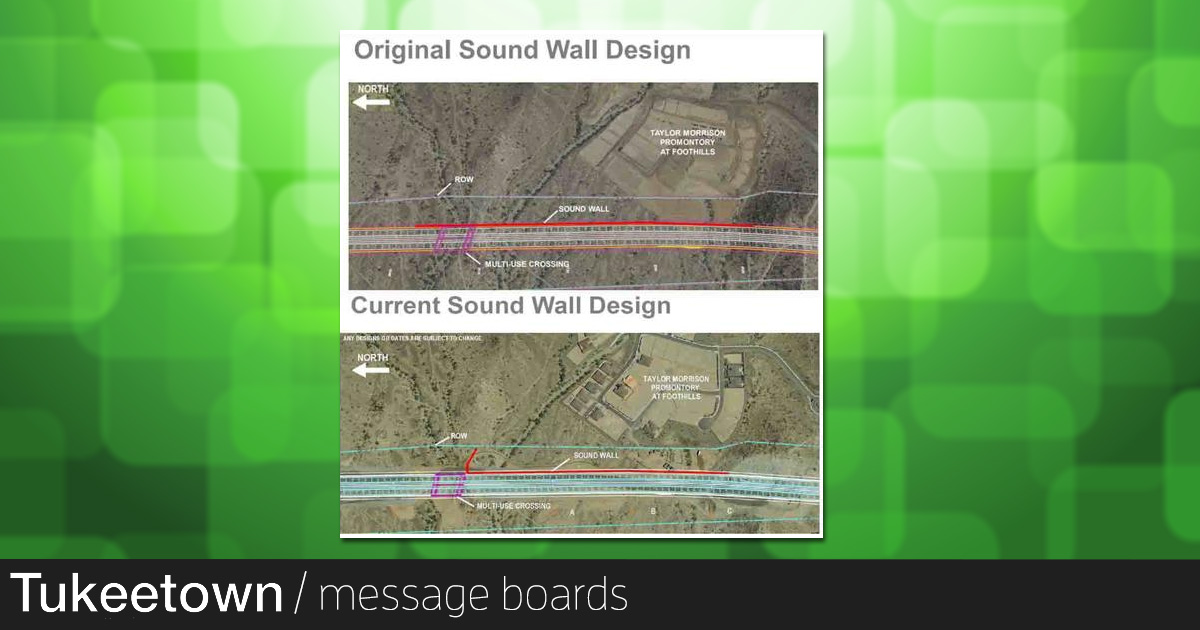This screenshot has width=1200, height=630.
Task: Click the 'SOUND WALL' label in the original map
Action: click(584, 209)
